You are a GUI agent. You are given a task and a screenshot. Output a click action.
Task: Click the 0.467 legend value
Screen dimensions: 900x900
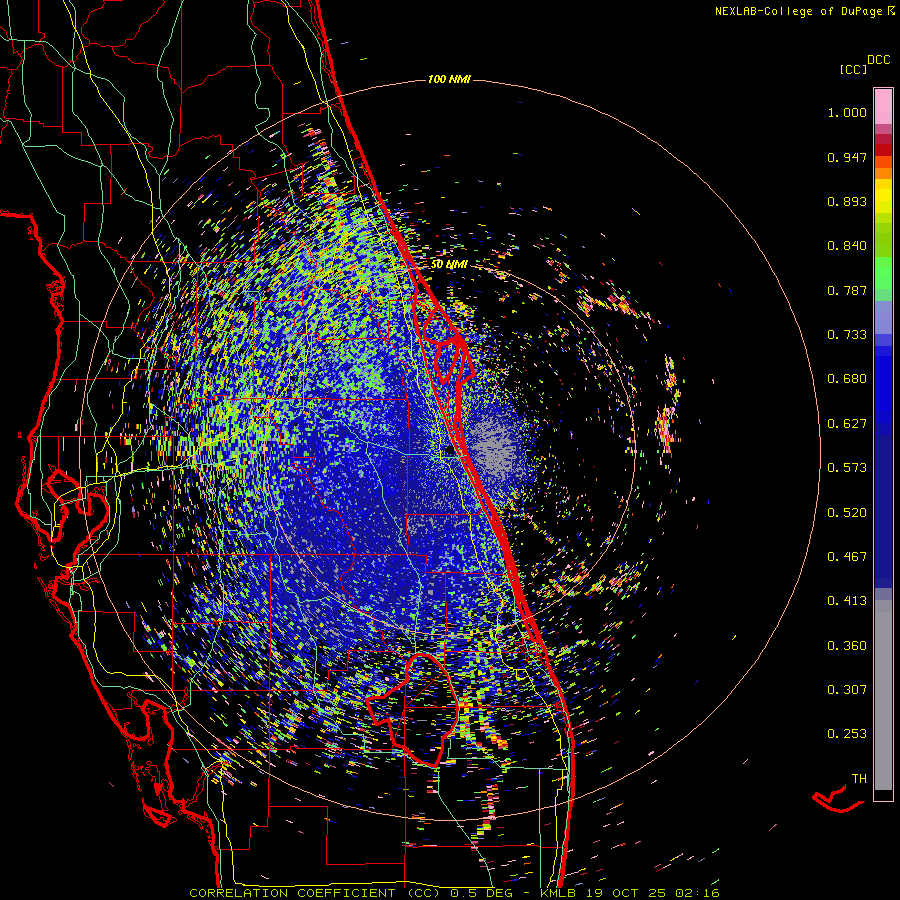click(847, 557)
